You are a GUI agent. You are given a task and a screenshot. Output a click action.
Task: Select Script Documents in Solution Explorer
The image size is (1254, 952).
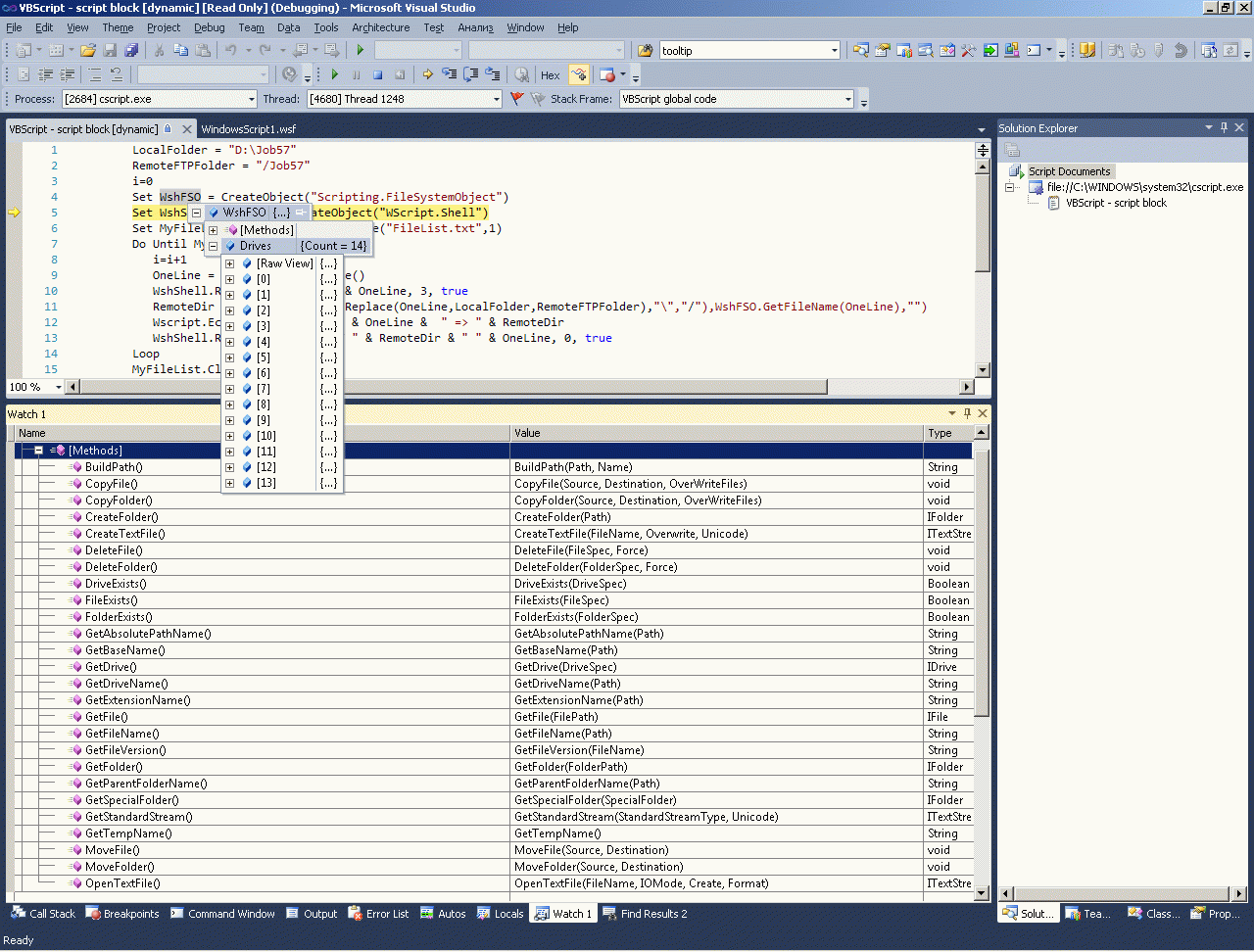tap(1069, 171)
